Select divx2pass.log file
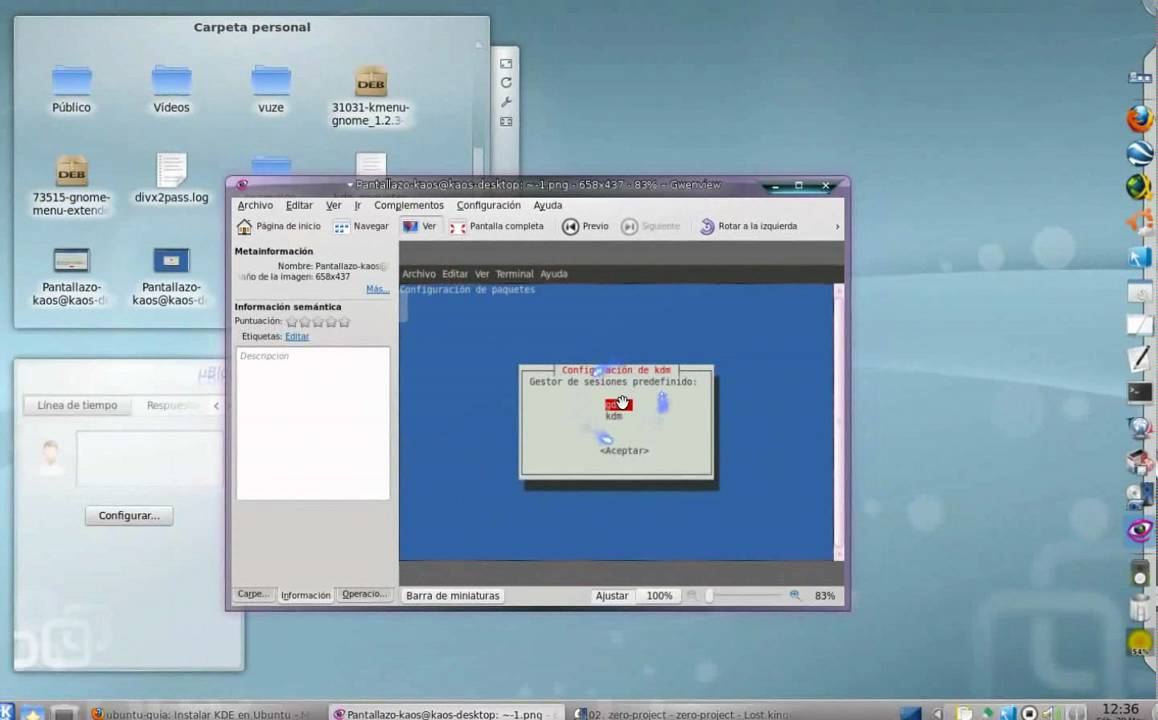This screenshot has width=1158, height=720. 171,178
